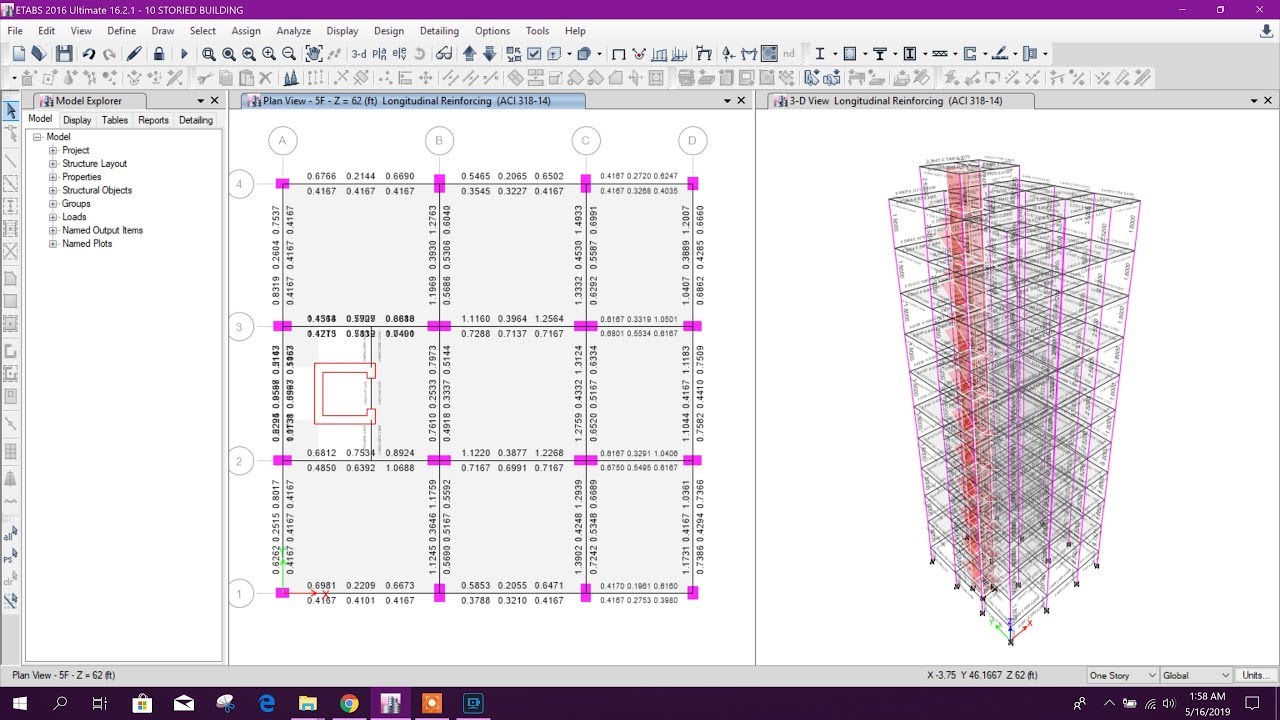Click the Run Analysis arrow icon

184,53
